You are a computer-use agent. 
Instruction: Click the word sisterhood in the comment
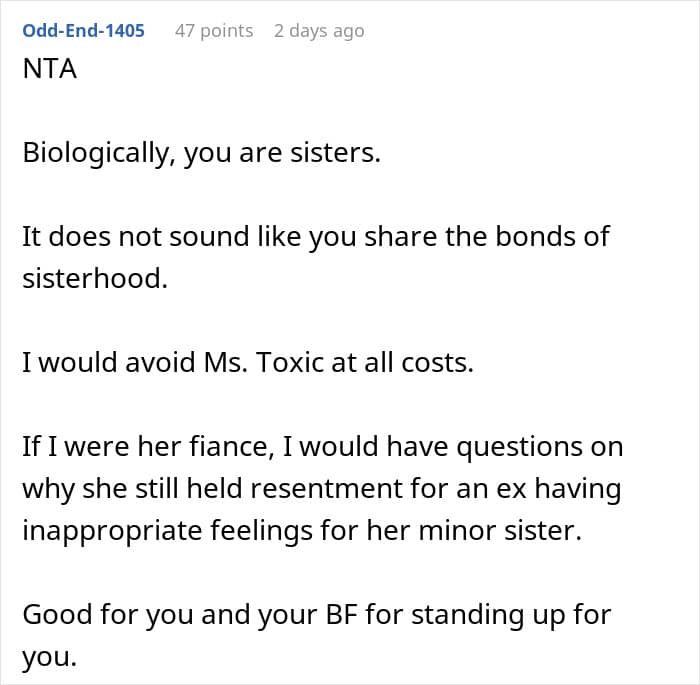click(x=95, y=279)
